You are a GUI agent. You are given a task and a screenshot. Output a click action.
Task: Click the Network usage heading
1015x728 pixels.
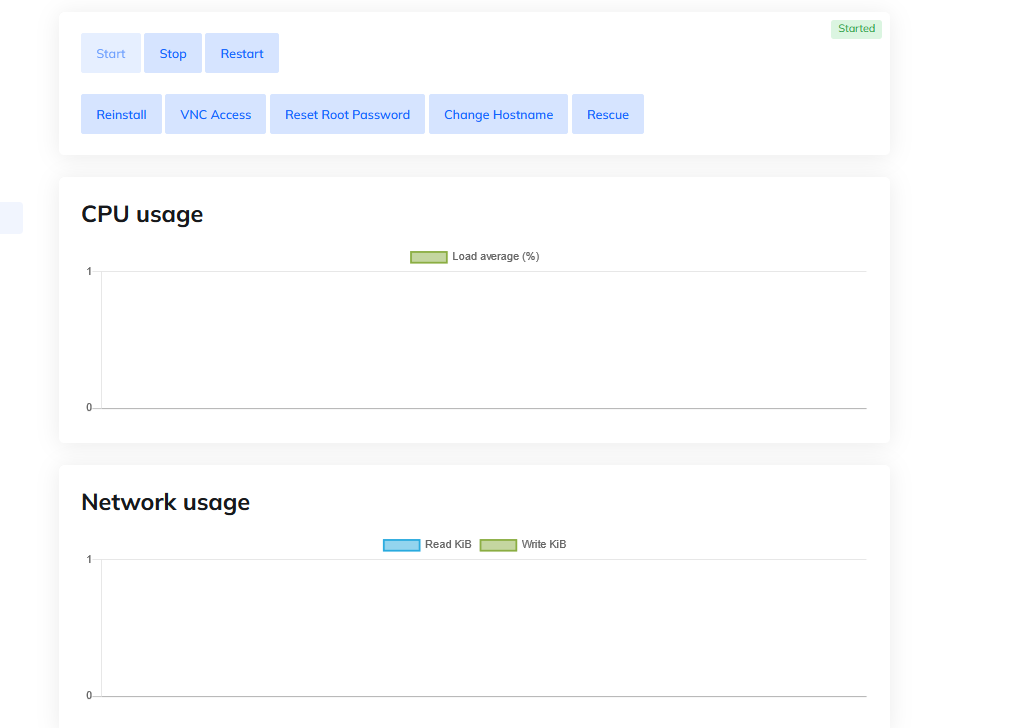(x=165, y=502)
